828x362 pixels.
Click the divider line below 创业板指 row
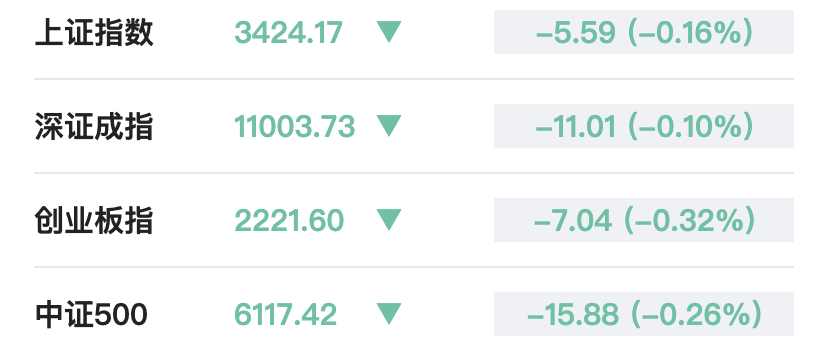414,266
